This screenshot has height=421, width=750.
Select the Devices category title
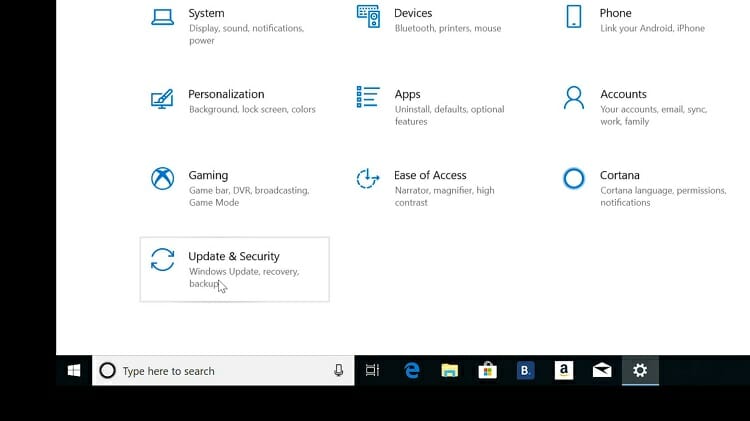[413, 13]
